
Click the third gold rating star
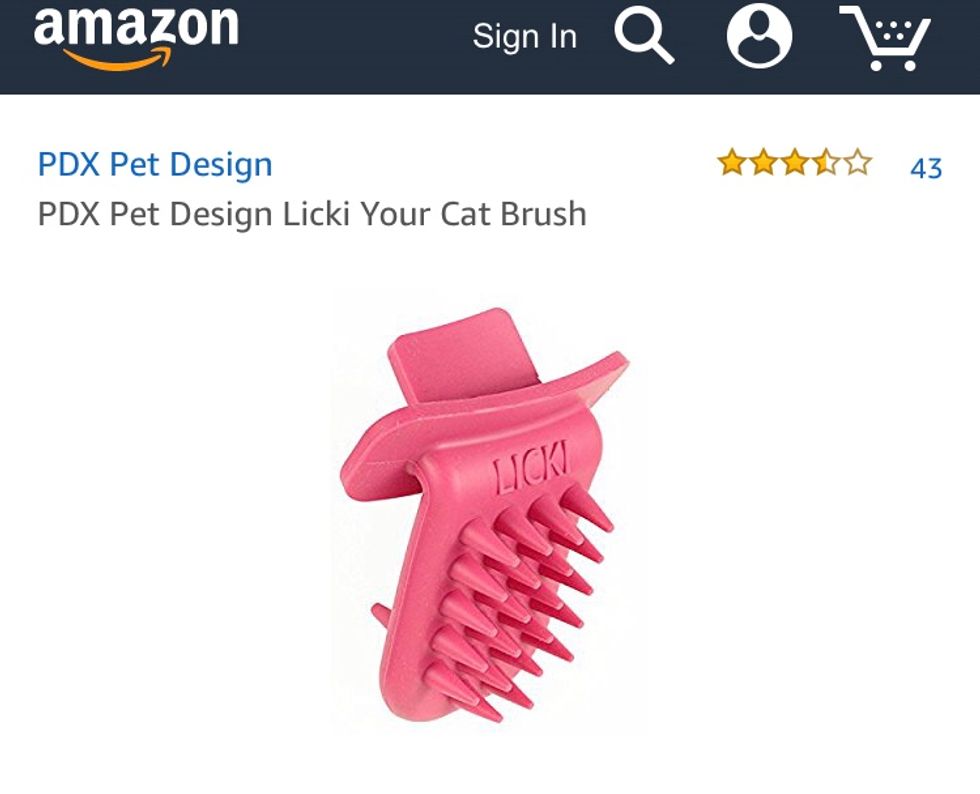click(794, 163)
